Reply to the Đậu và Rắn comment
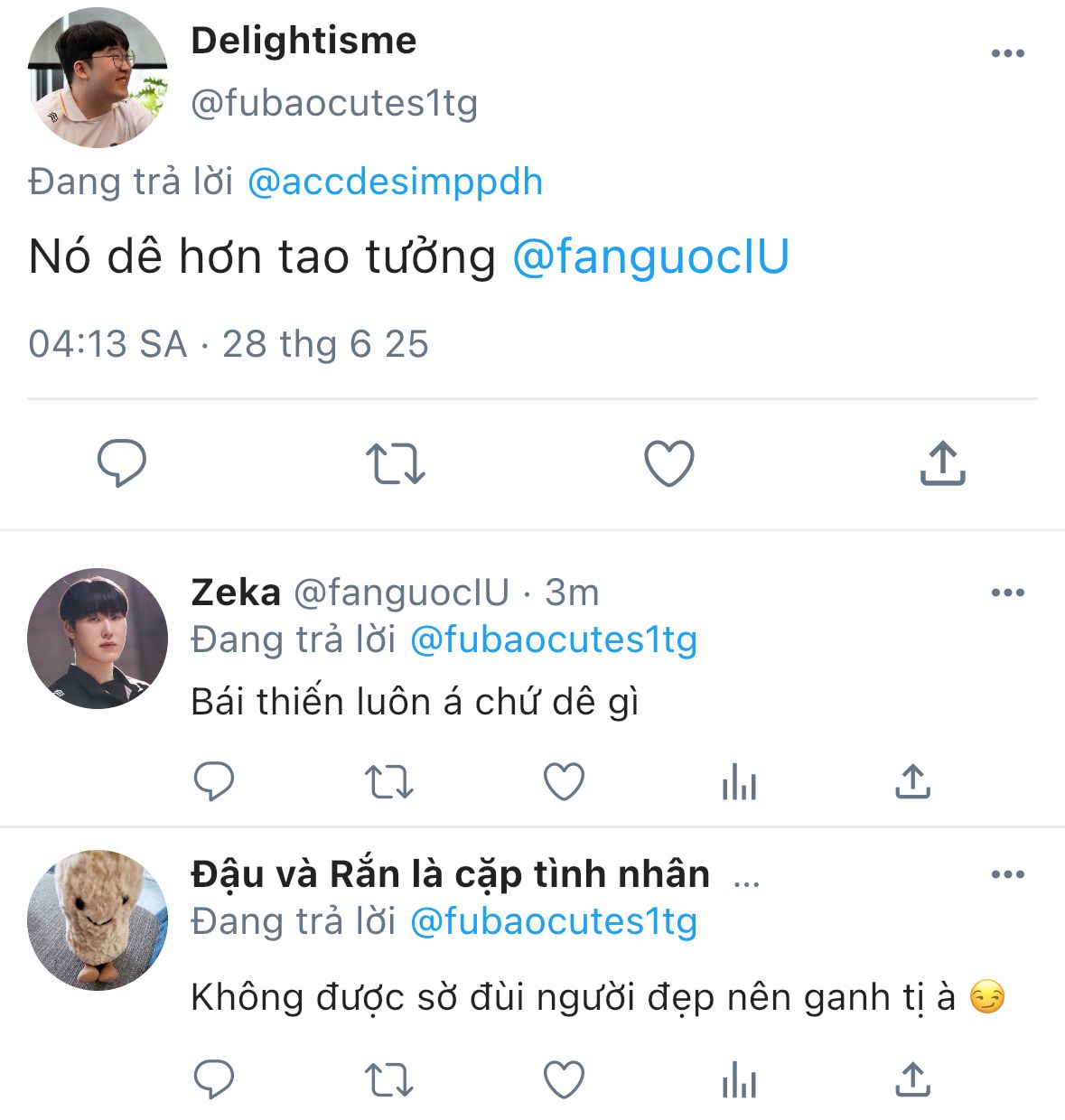This screenshot has width=1065, height=1120. [x=214, y=1079]
